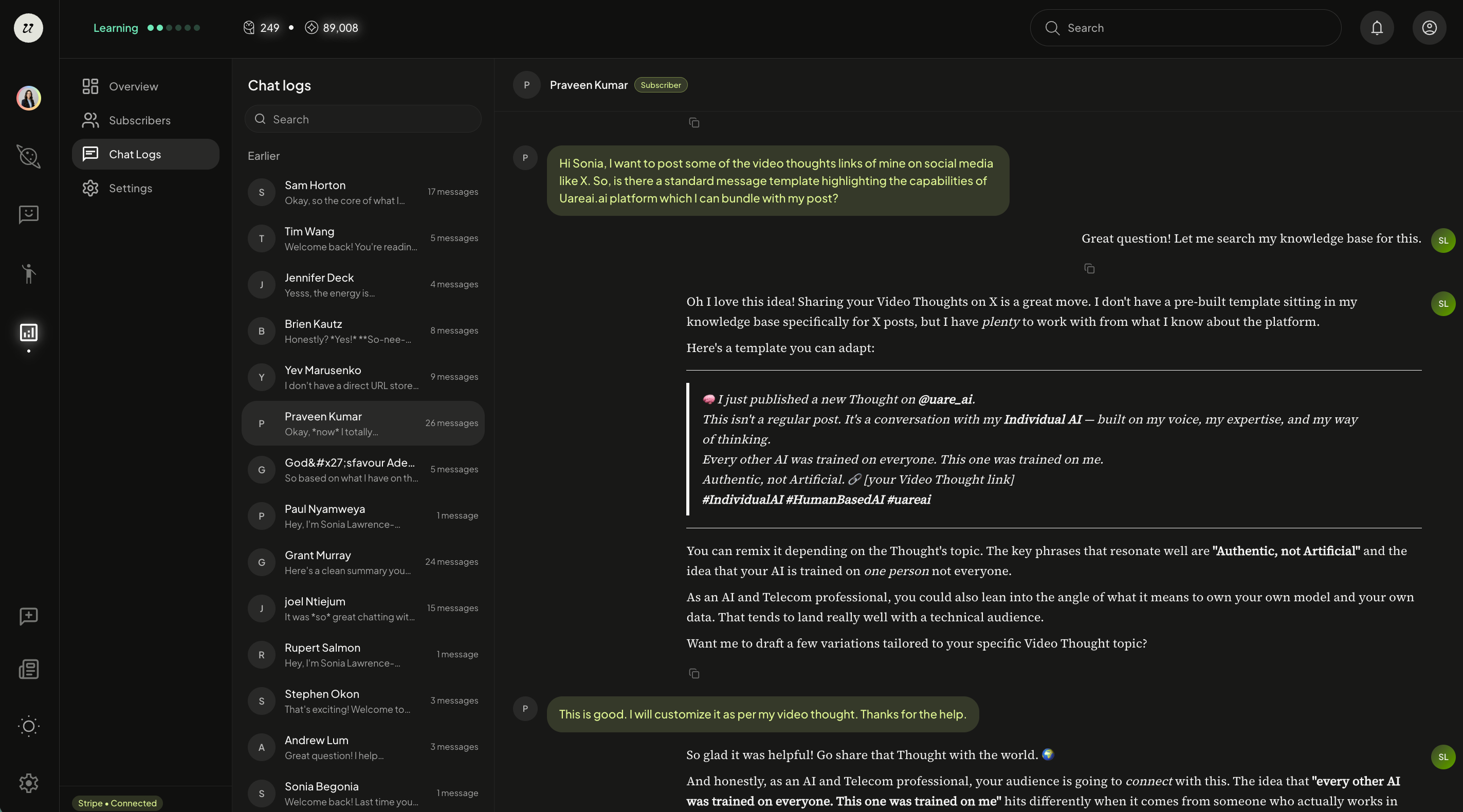
Task: Copy the template response using the copy icon
Action: point(693,673)
